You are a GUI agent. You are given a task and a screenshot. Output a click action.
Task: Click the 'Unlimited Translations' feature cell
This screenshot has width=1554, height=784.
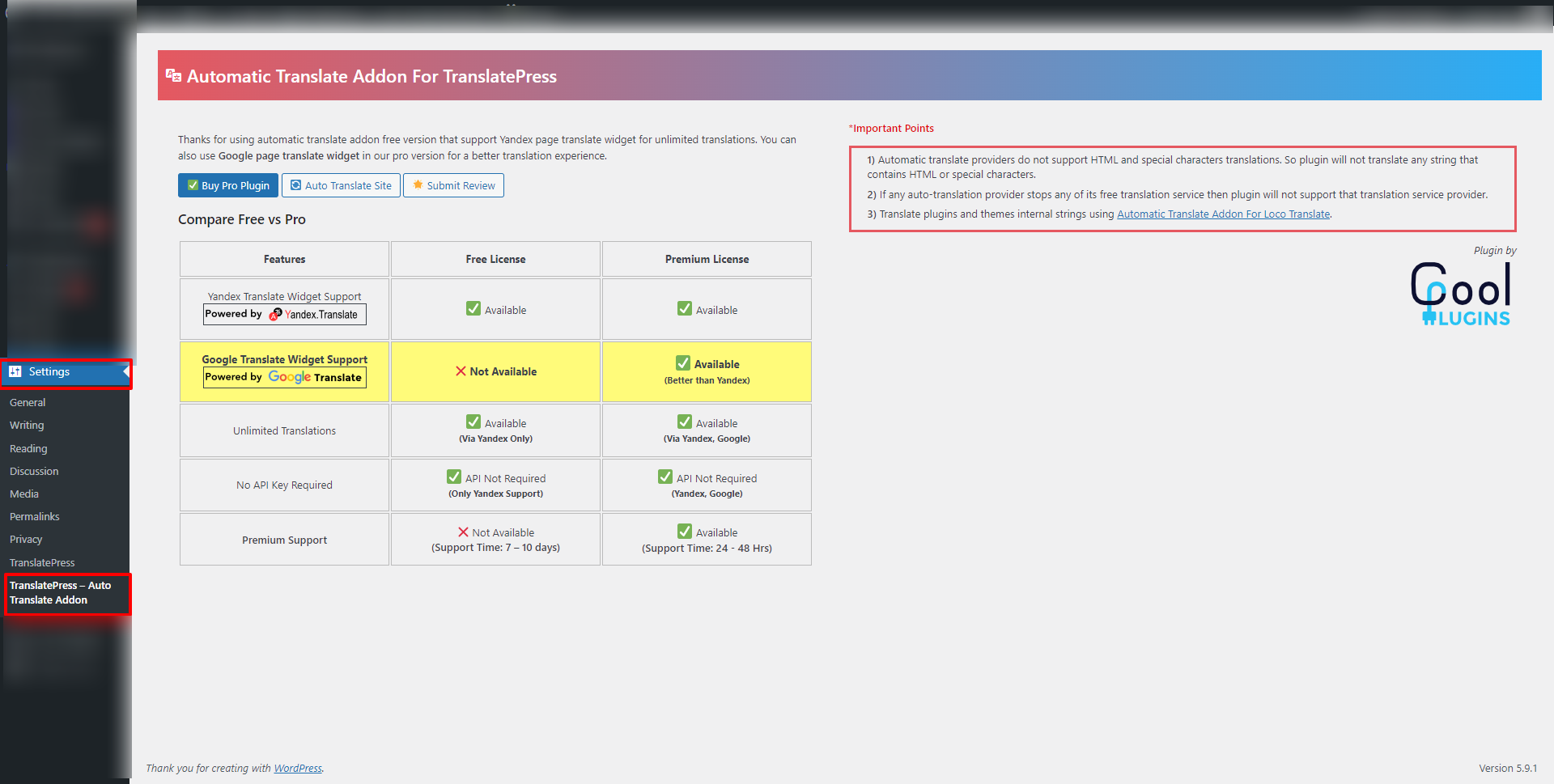tap(284, 430)
